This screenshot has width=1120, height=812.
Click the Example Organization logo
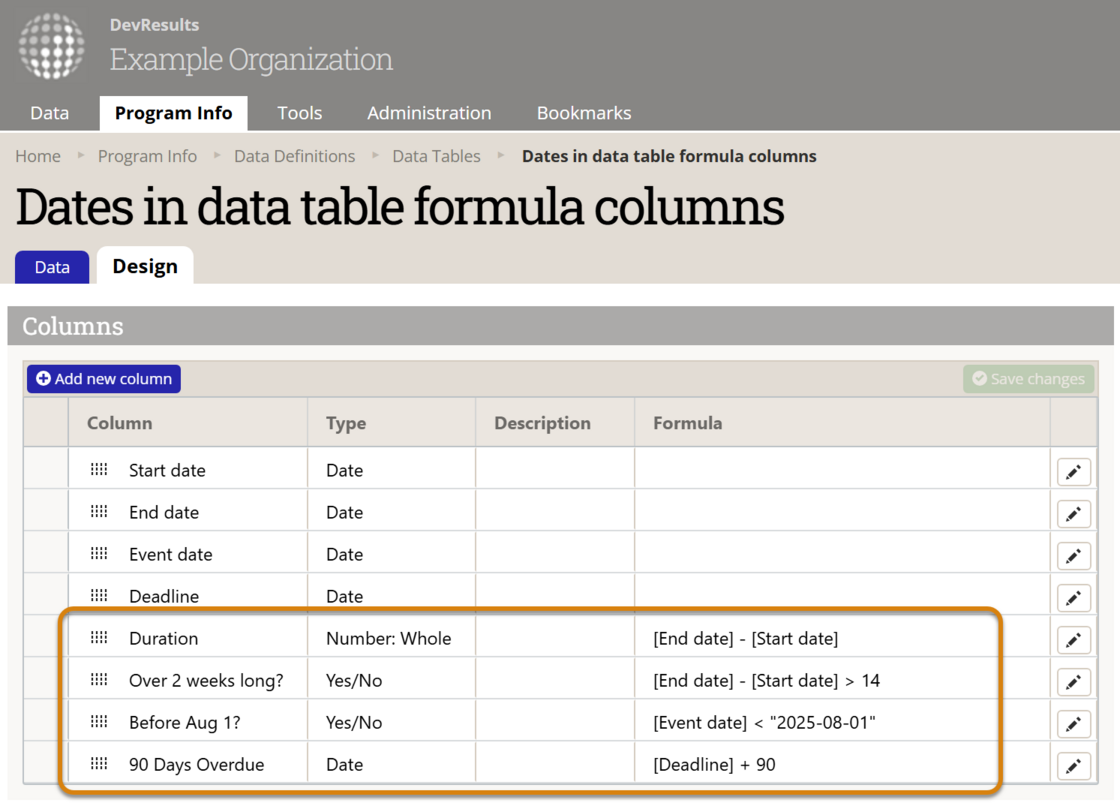coord(51,46)
